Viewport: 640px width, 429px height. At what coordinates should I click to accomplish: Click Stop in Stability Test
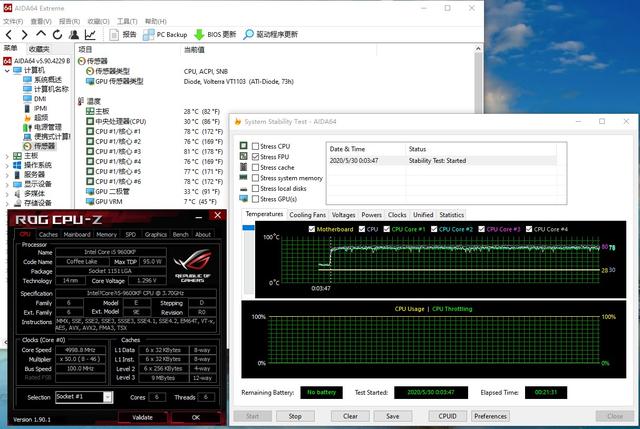(295, 416)
